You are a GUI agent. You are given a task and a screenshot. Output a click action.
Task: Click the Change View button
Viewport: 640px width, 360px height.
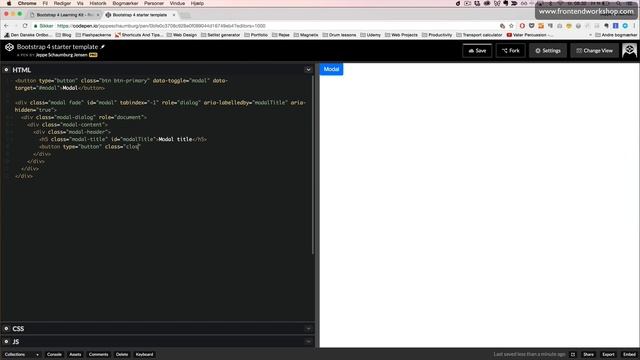[x=594, y=51]
